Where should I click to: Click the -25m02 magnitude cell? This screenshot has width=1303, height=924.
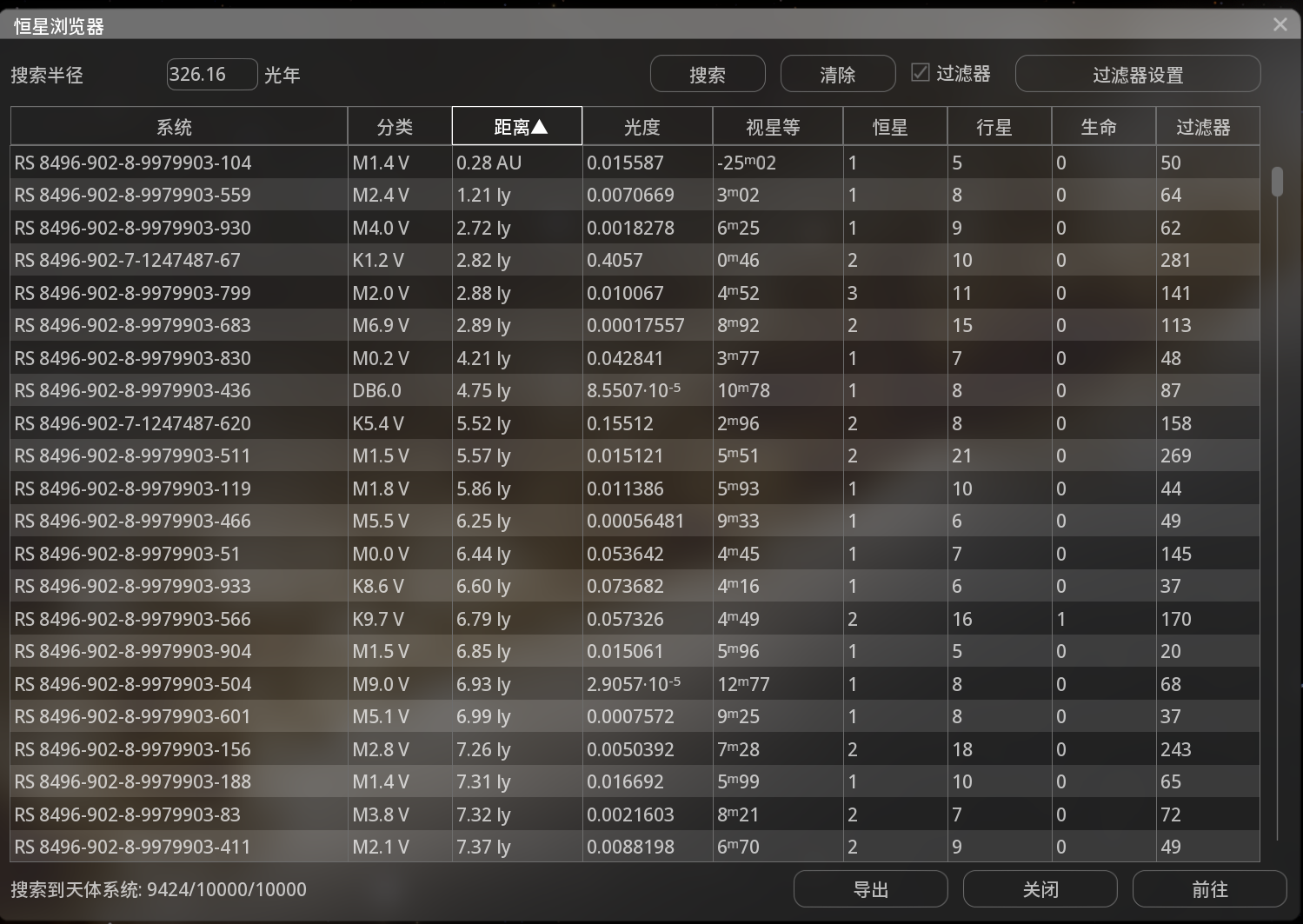(x=778, y=163)
